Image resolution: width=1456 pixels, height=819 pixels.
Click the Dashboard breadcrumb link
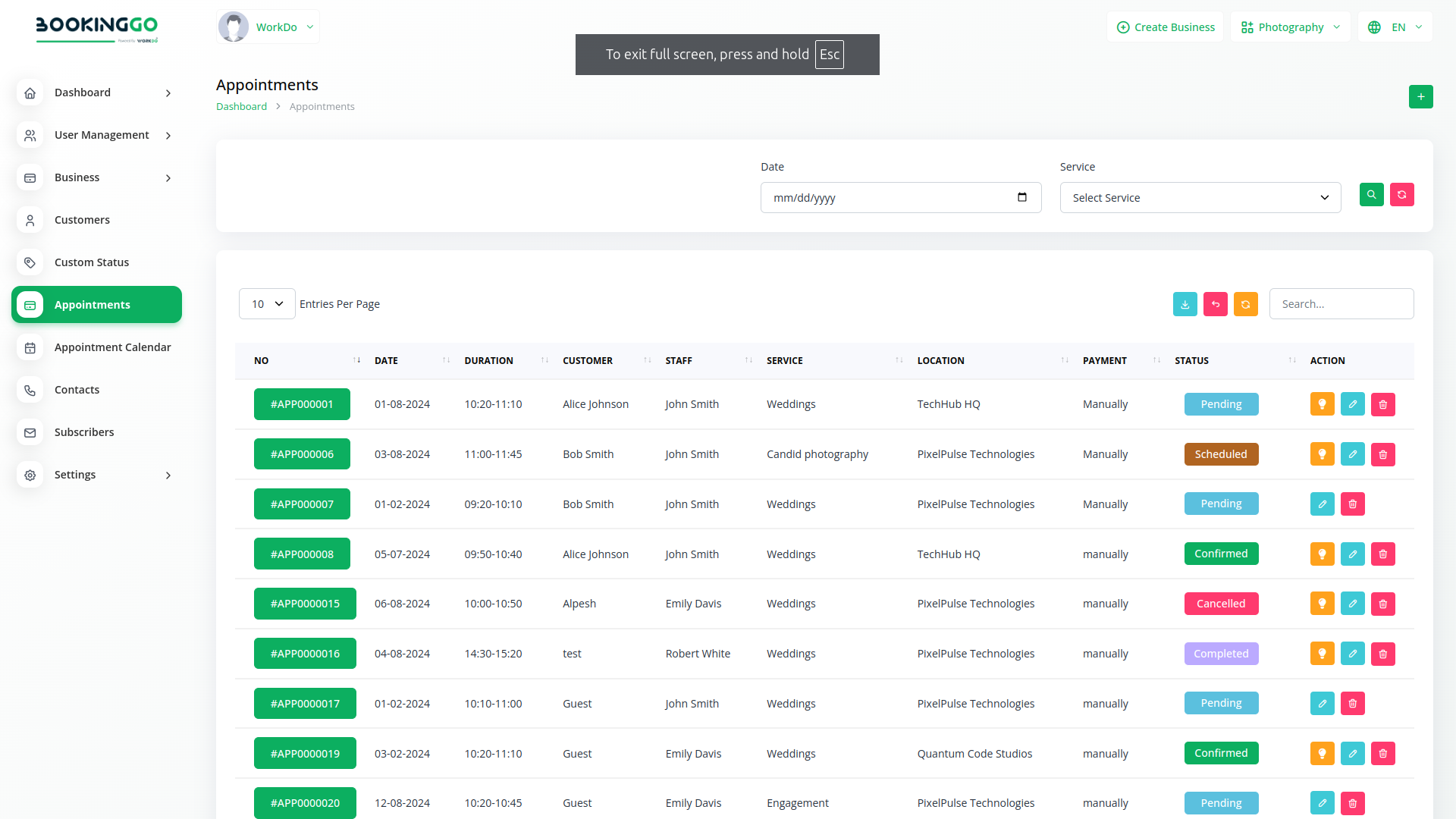[241, 107]
